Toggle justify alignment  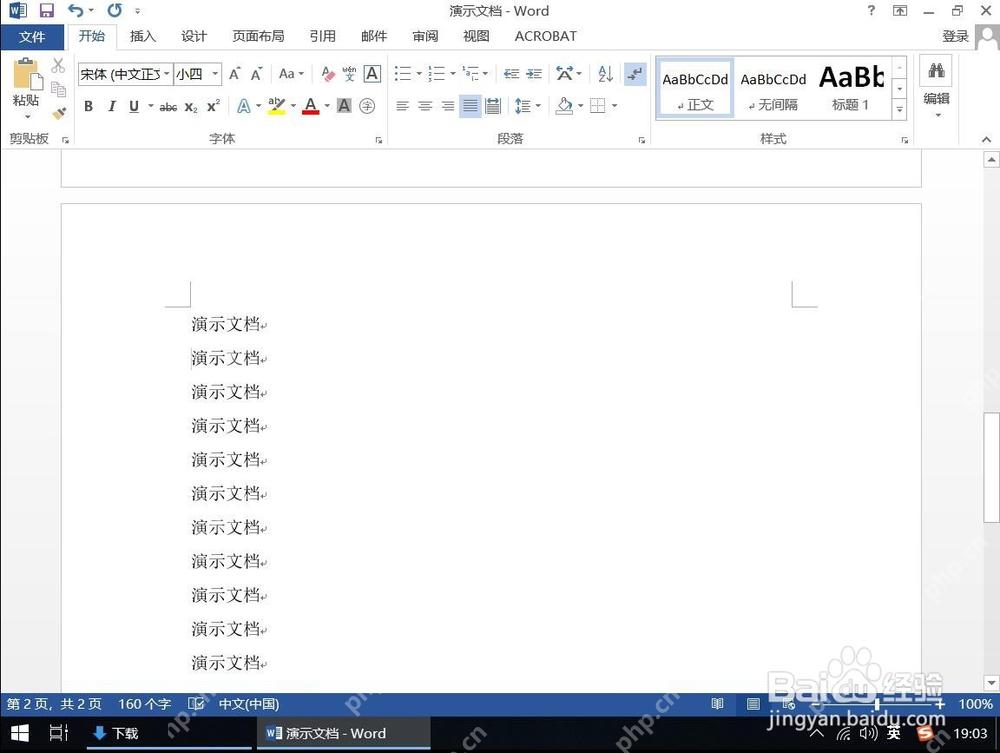[470, 106]
